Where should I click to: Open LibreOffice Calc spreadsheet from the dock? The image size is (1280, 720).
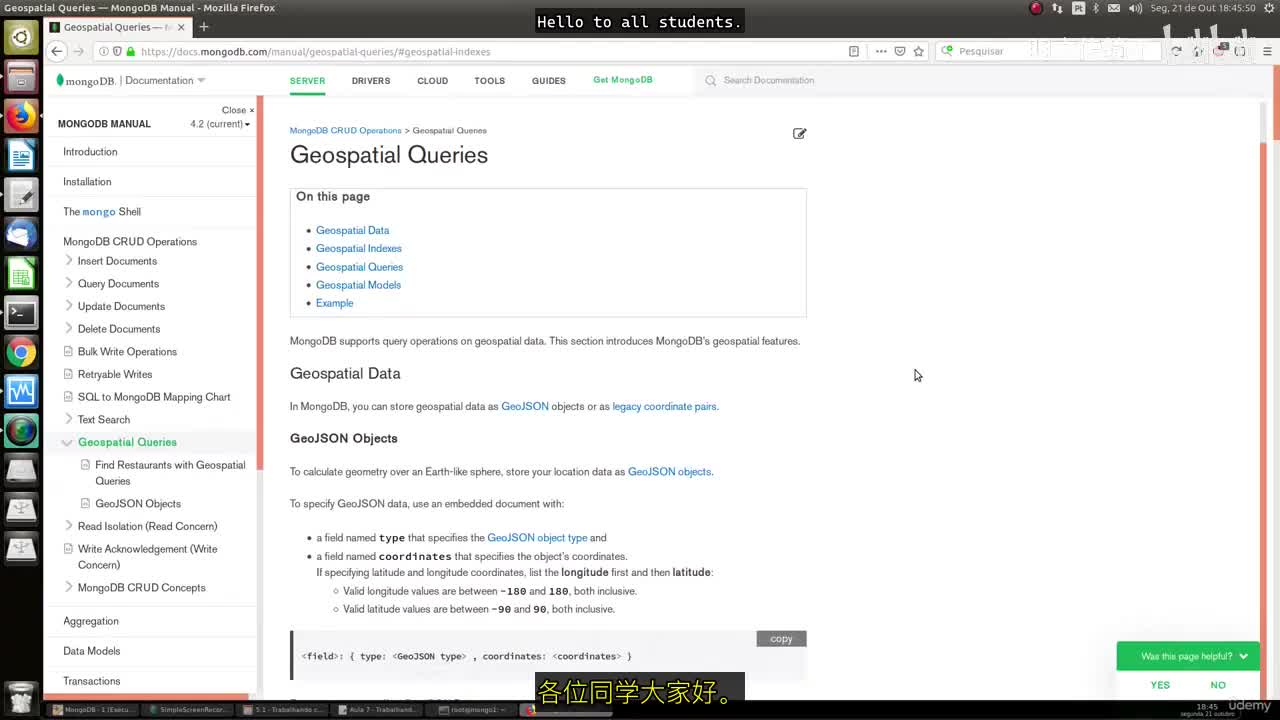(21, 273)
